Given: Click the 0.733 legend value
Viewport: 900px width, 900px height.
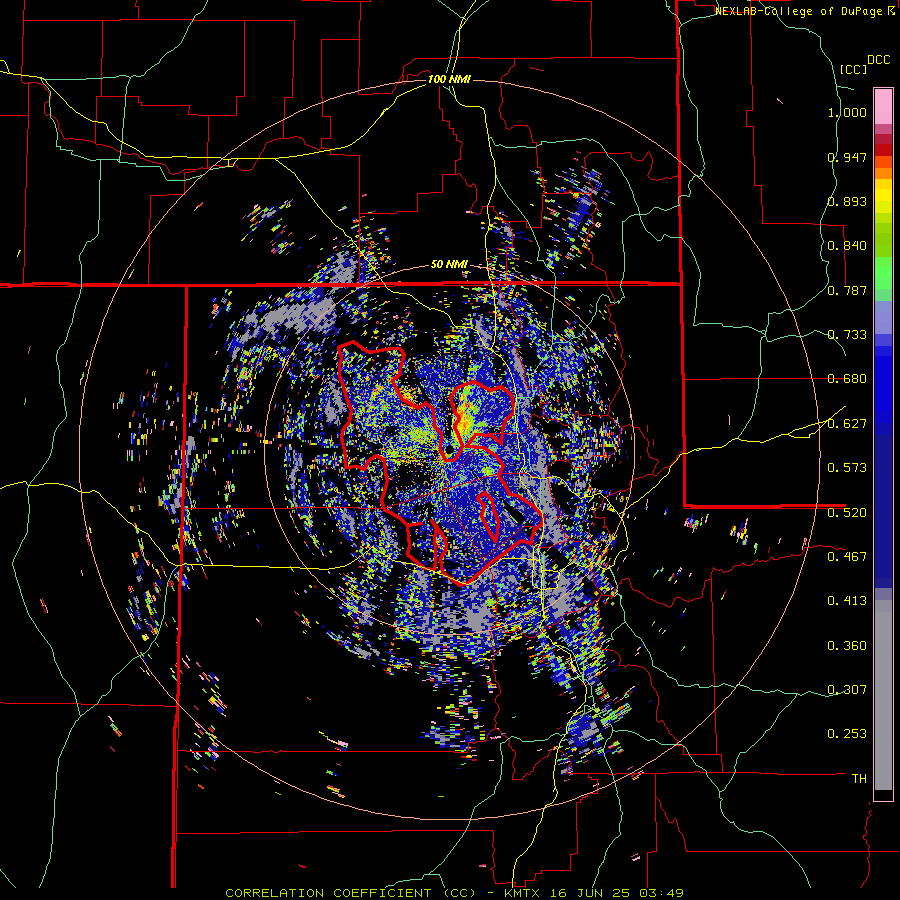Looking at the screenshot, I should [847, 335].
